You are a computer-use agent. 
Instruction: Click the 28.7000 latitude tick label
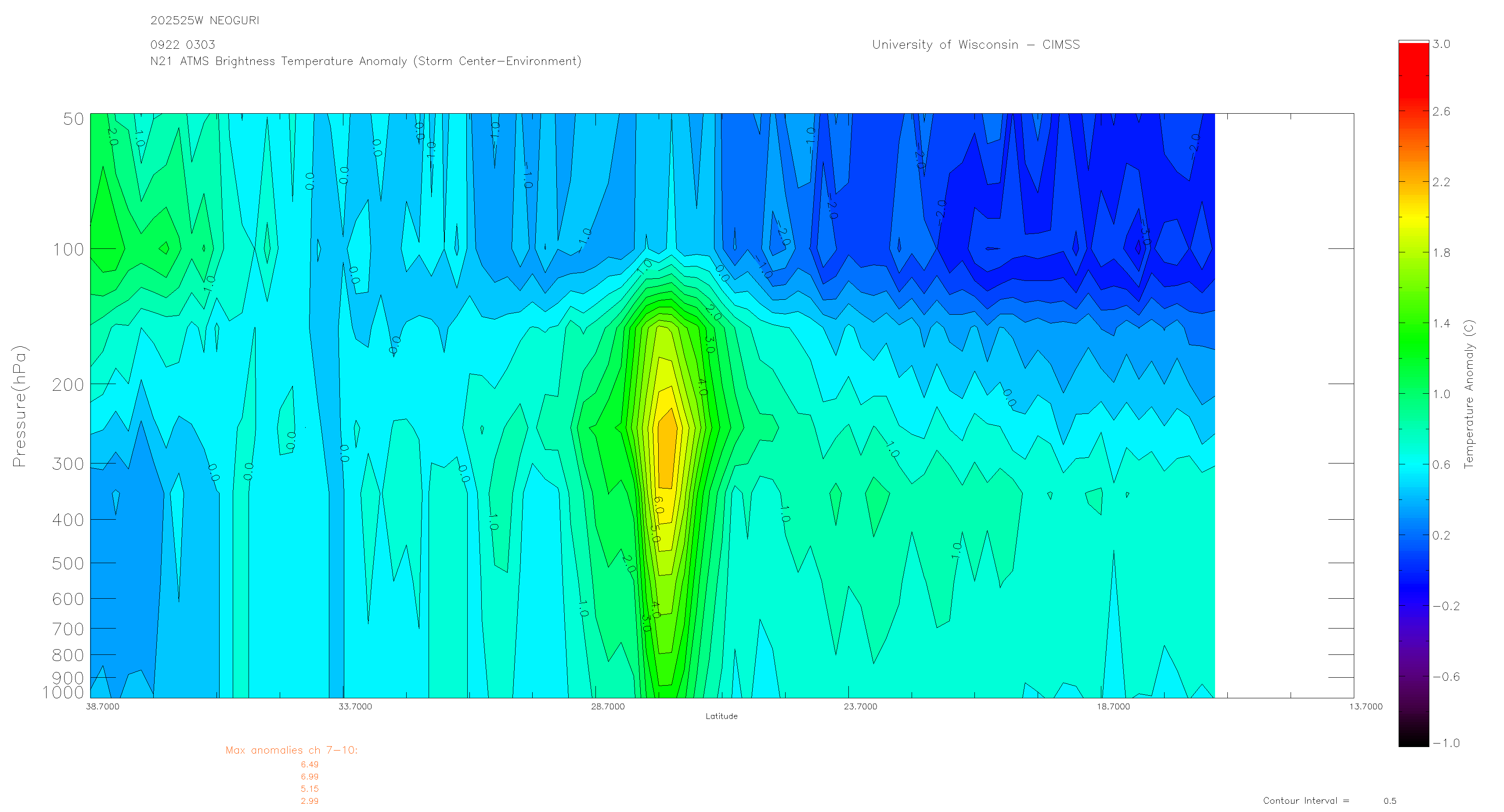tap(607, 706)
